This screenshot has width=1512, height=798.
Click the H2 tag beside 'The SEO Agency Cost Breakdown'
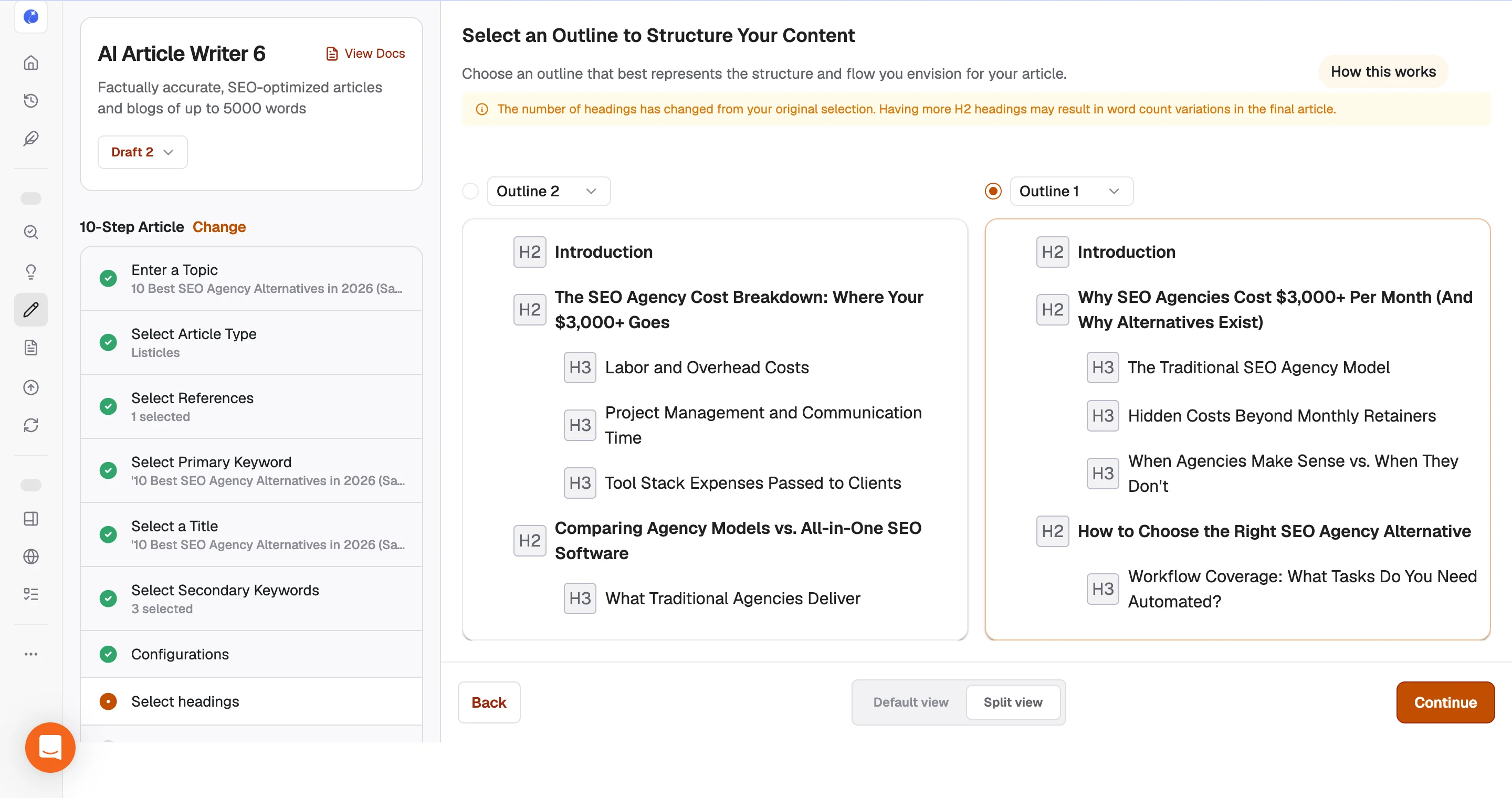(529, 310)
